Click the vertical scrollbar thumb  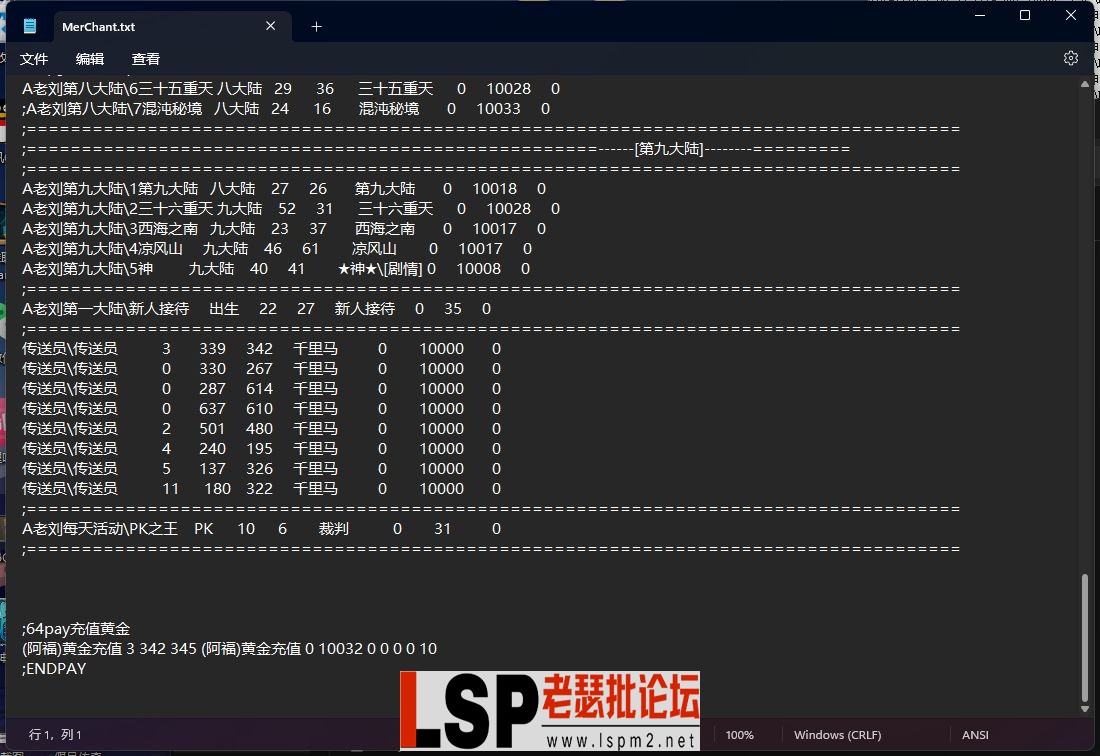(x=1085, y=637)
